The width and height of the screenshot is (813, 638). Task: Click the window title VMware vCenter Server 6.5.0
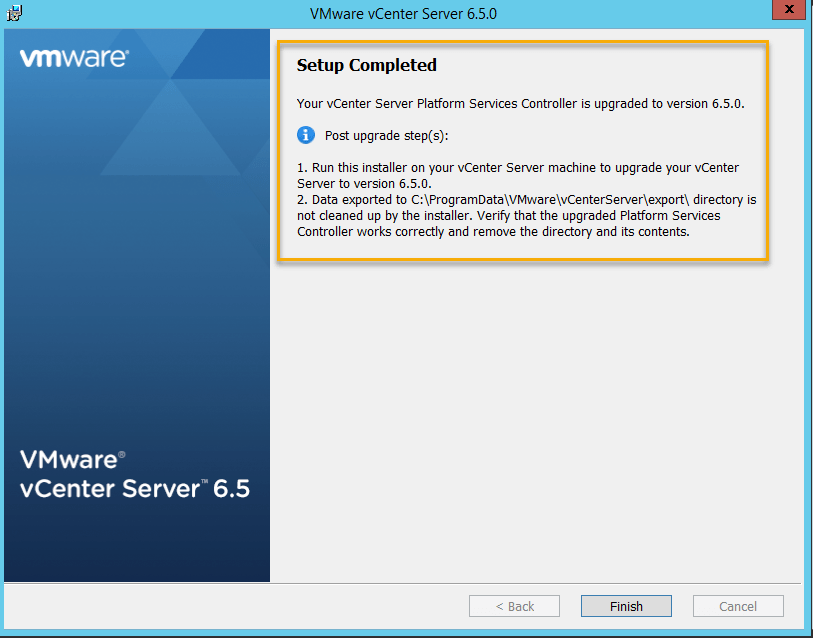click(404, 14)
